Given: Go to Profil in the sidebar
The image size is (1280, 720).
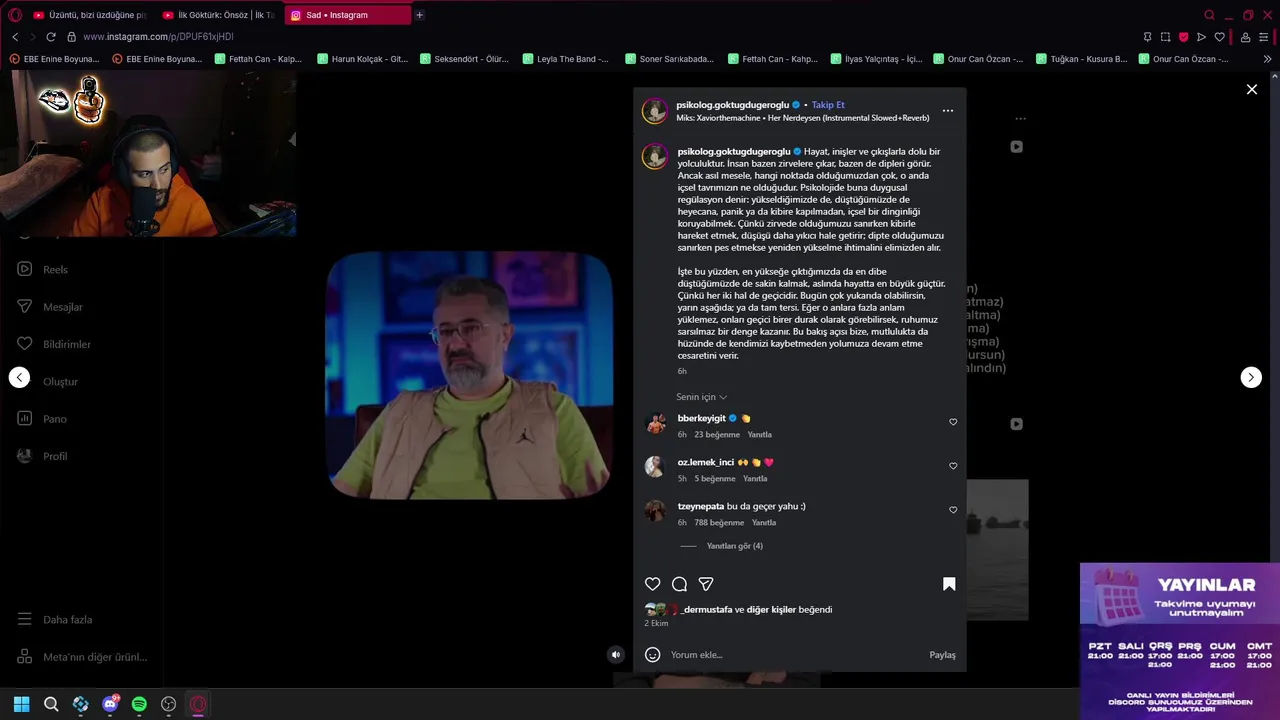Looking at the screenshot, I should [x=43, y=456].
